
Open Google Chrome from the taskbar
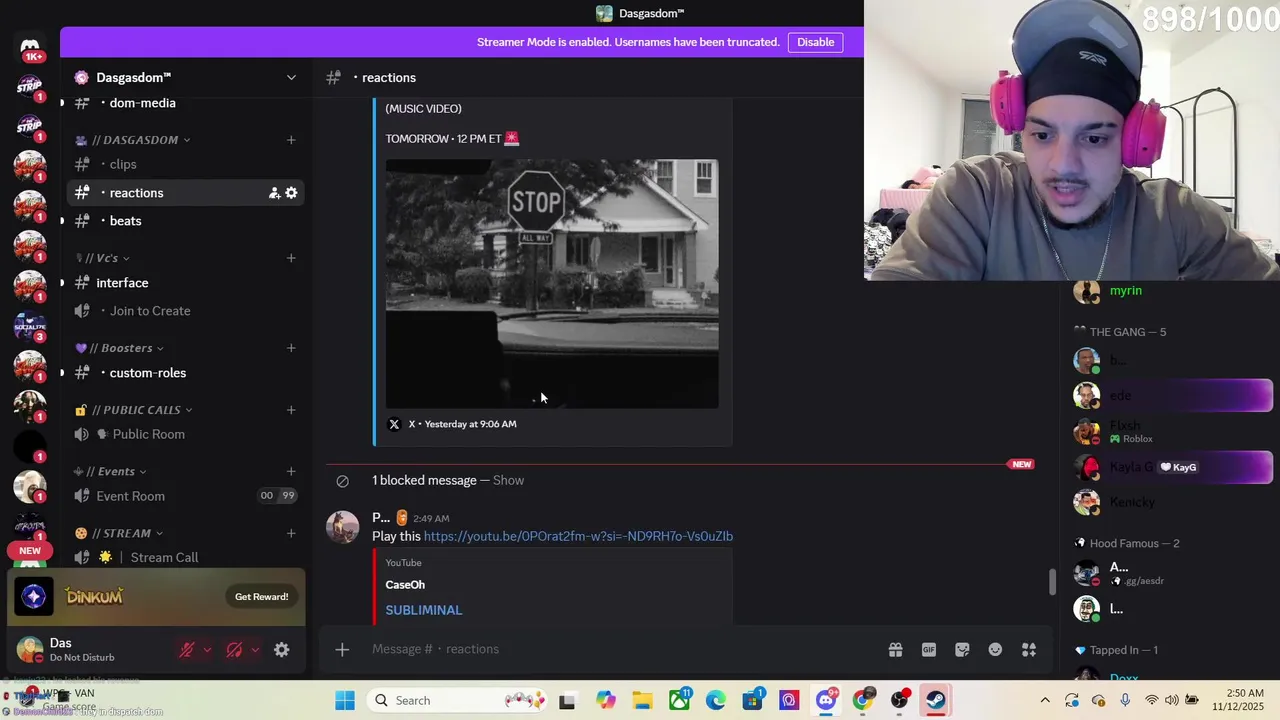tap(863, 700)
